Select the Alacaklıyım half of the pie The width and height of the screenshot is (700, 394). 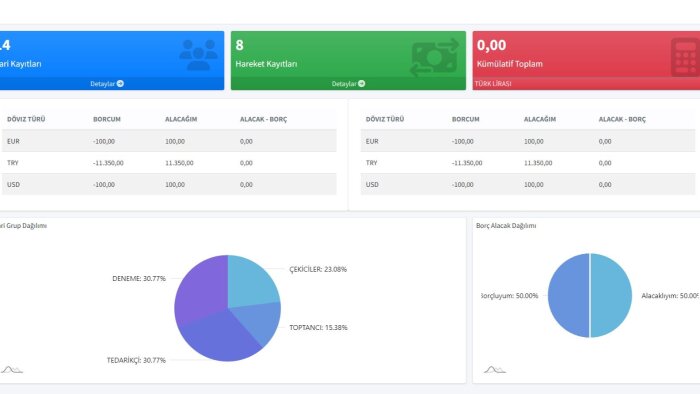611,295
